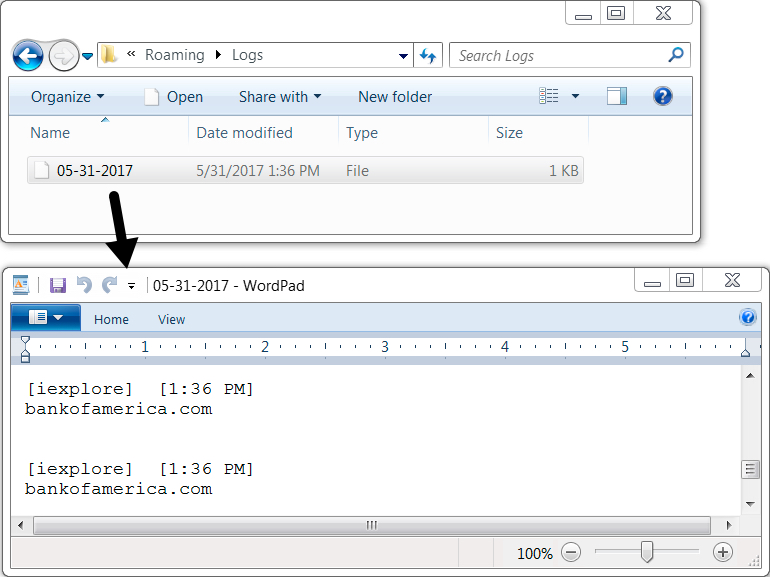Click the vertical scrollbar thumb in WordPad

(x=750, y=469)
